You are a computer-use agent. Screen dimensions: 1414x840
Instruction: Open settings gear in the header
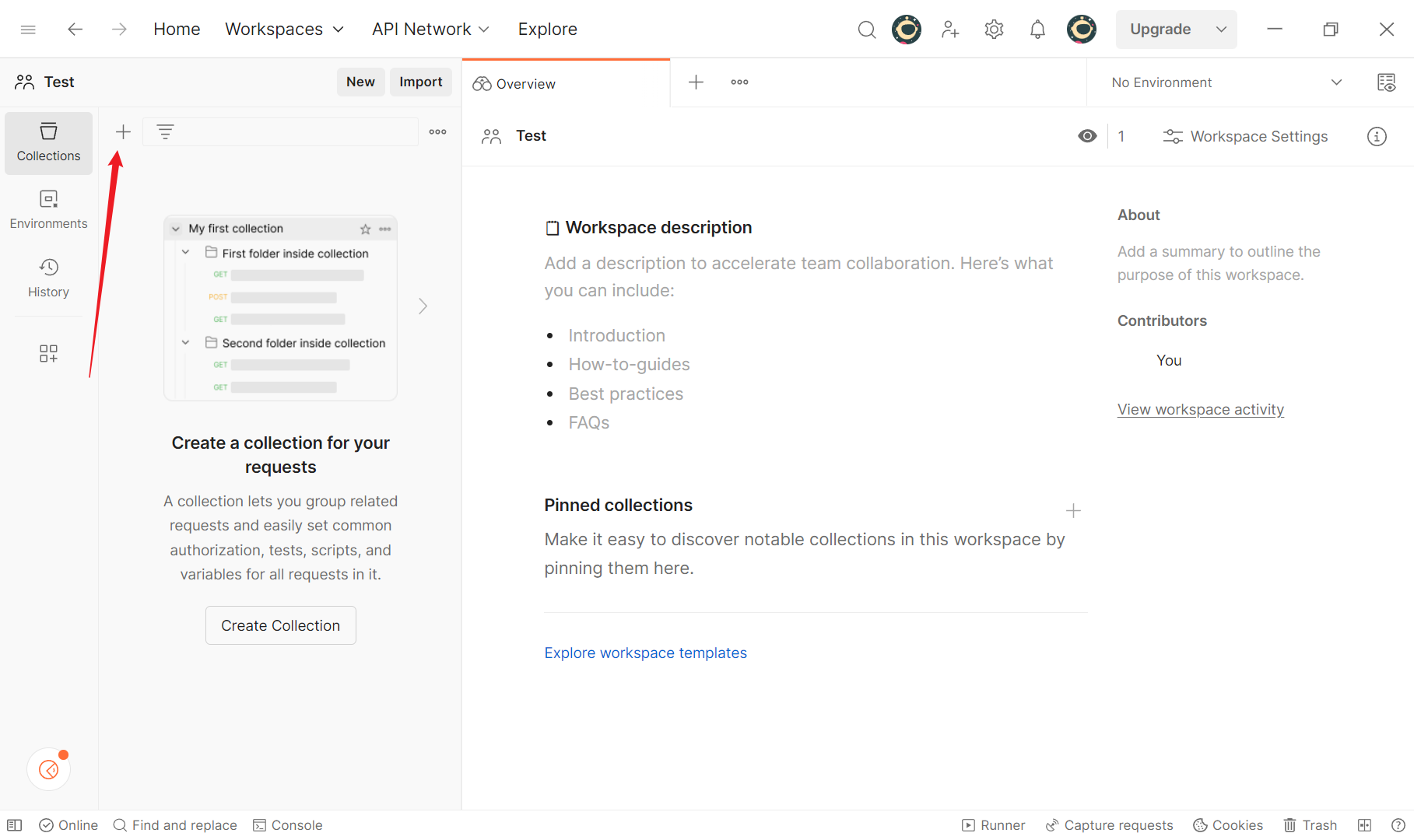(994, 30)
